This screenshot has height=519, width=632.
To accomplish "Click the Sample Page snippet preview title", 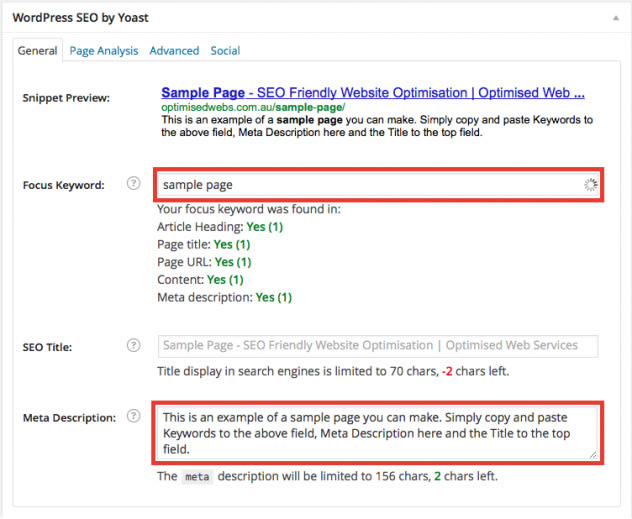I will coord(372,91).
